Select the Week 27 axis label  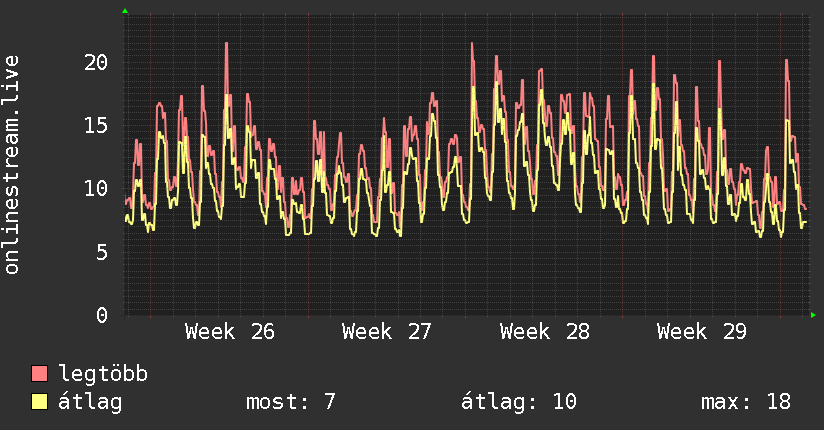point(386,332)
